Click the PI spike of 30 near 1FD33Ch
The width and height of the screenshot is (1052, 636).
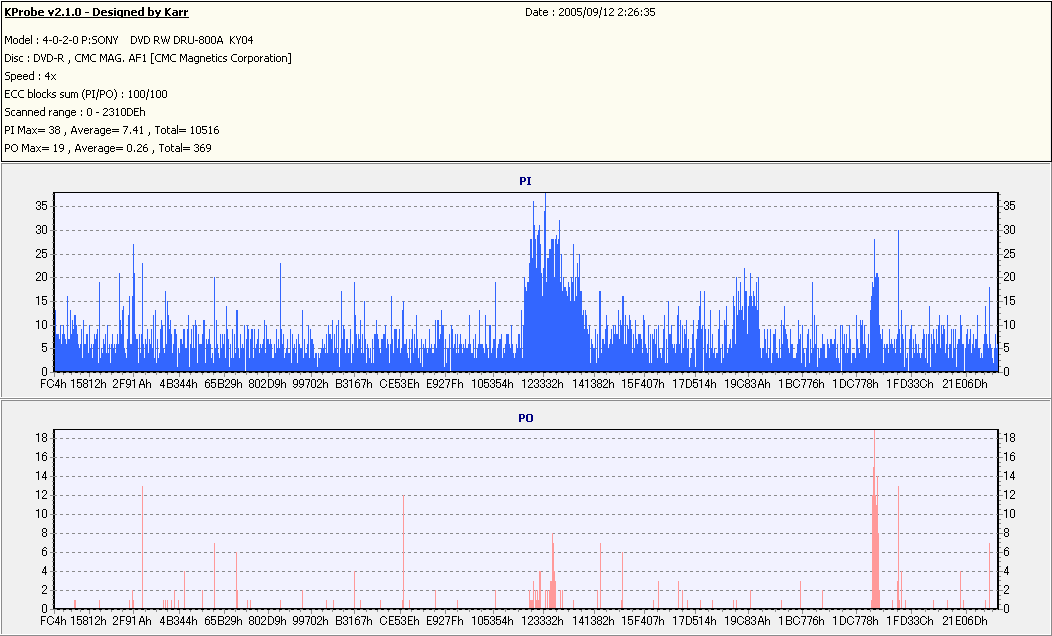coord(898,301)
